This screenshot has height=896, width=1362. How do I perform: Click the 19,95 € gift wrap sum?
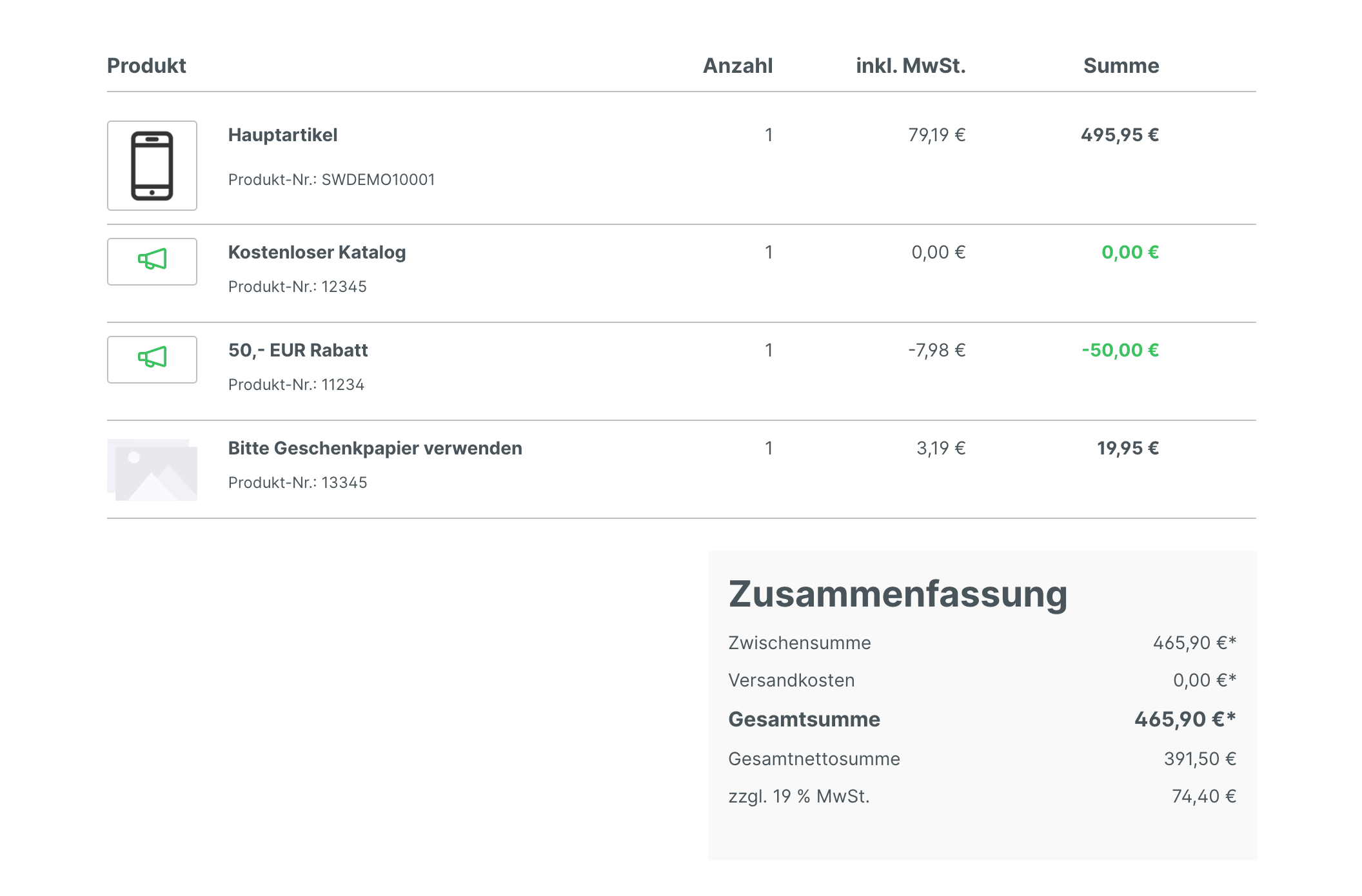1128,448
